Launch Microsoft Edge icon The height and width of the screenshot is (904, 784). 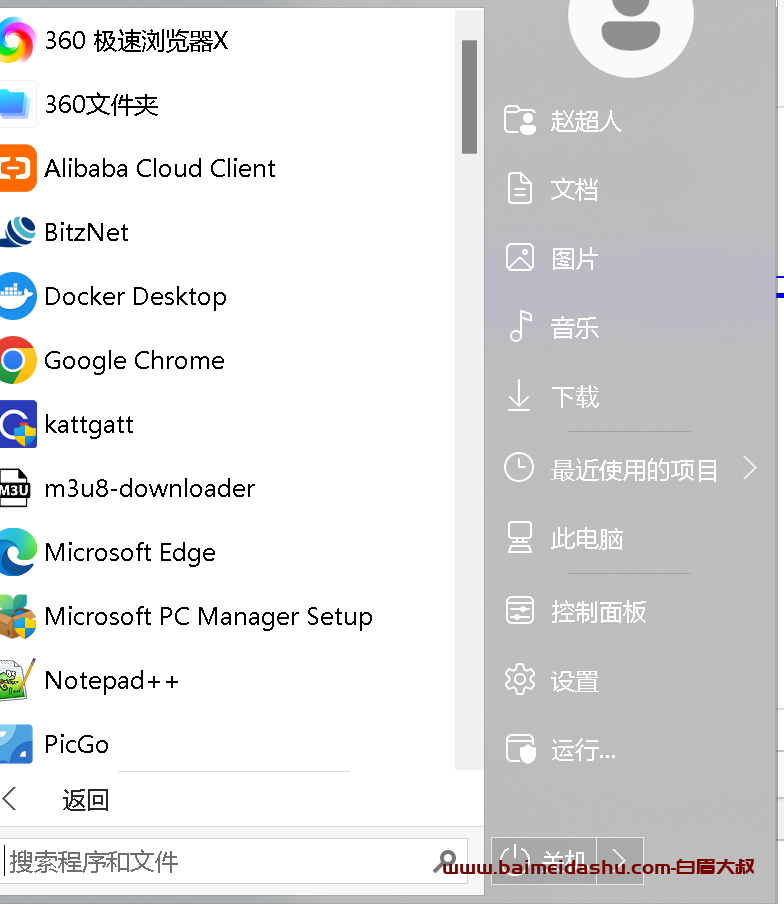pos(17,552)
